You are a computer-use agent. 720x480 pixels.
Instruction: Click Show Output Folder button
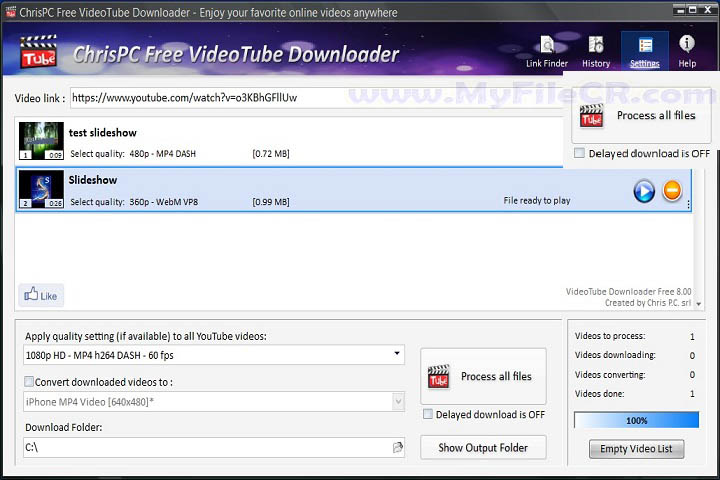[483, 447]
